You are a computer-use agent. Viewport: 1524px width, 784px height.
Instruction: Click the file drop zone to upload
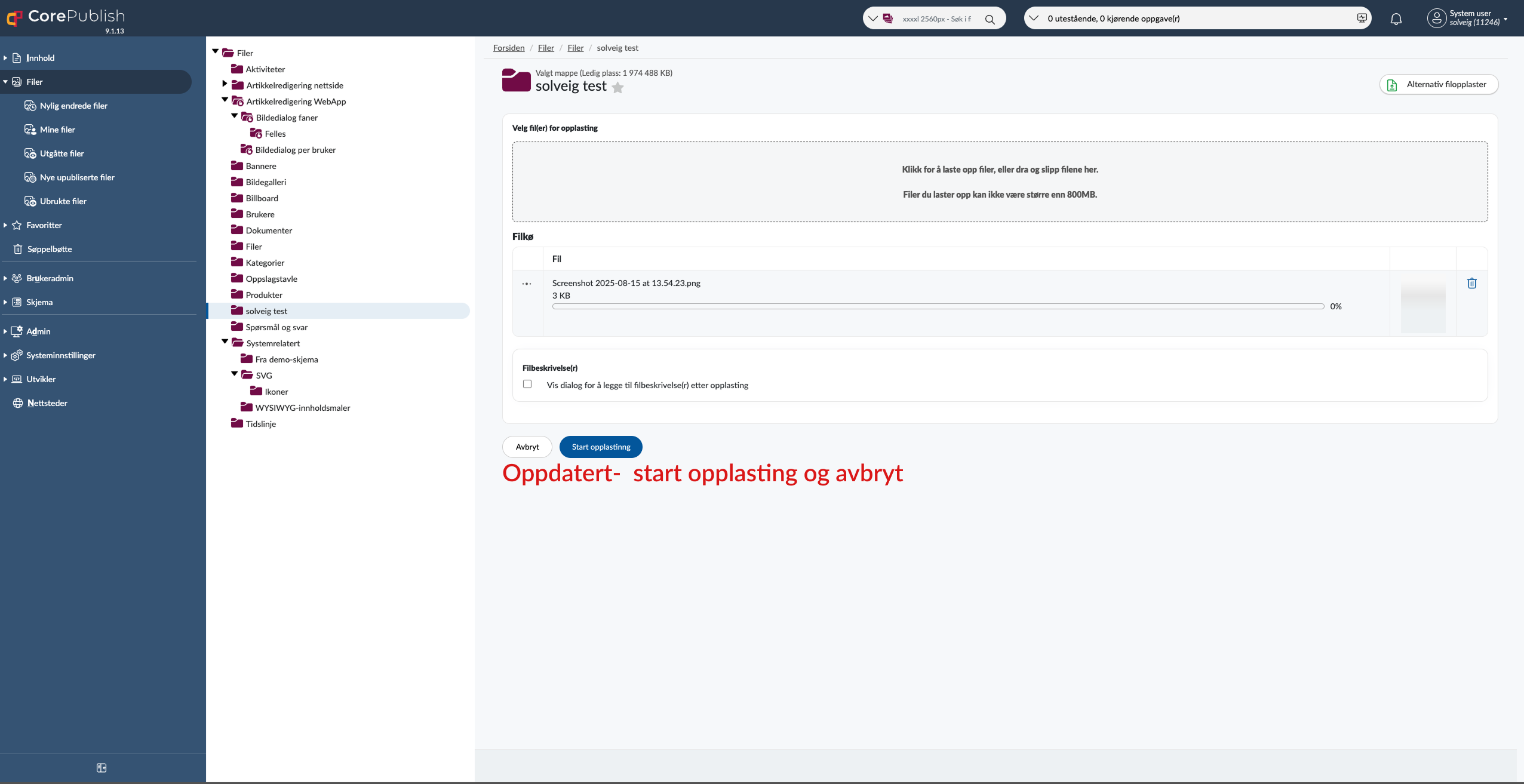(1000, 182)
